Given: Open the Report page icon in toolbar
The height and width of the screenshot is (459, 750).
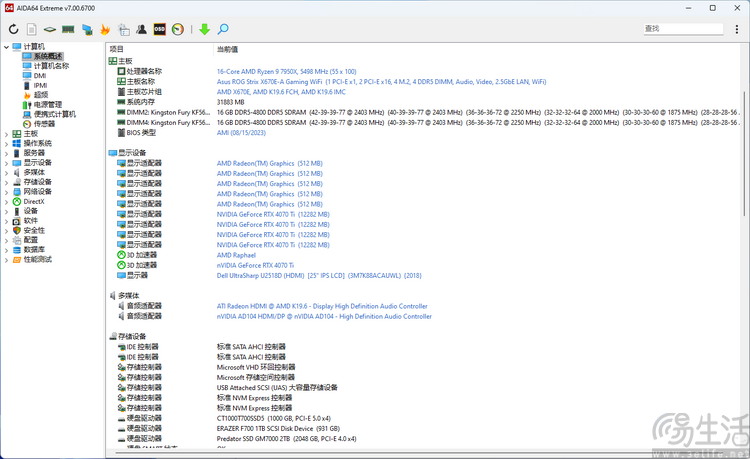Looking at the screenshot, I should pyautogui.click(x=32, y=30).
